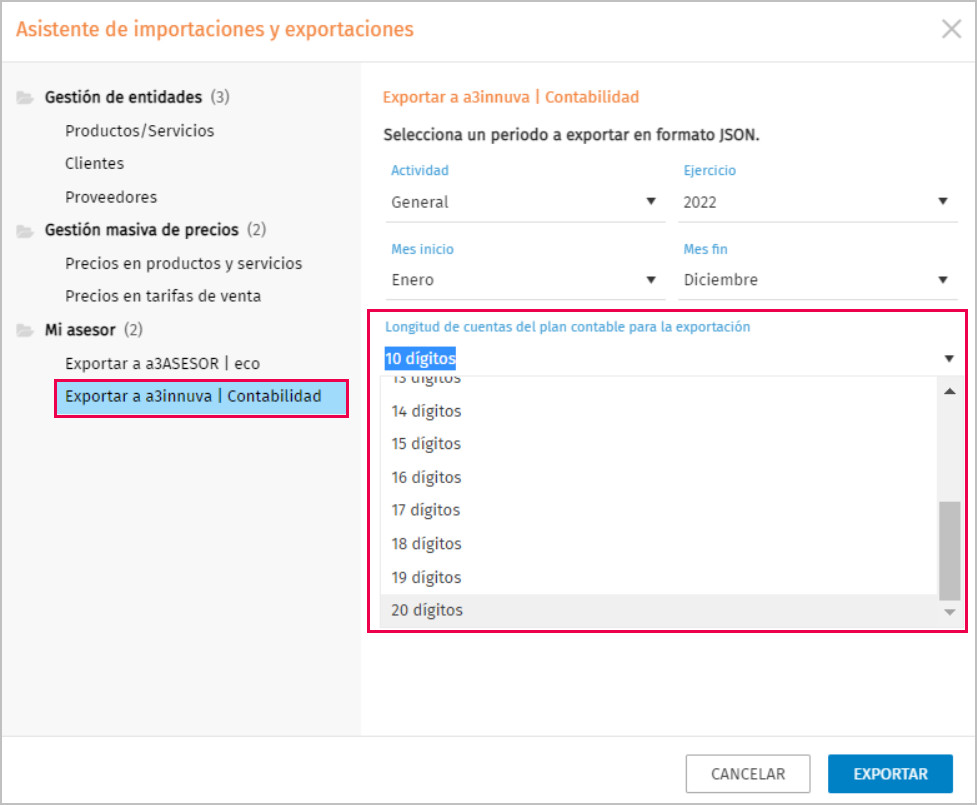
Task: Click the scroll up arrow in the digits list
Action: (x=950, y=392)
